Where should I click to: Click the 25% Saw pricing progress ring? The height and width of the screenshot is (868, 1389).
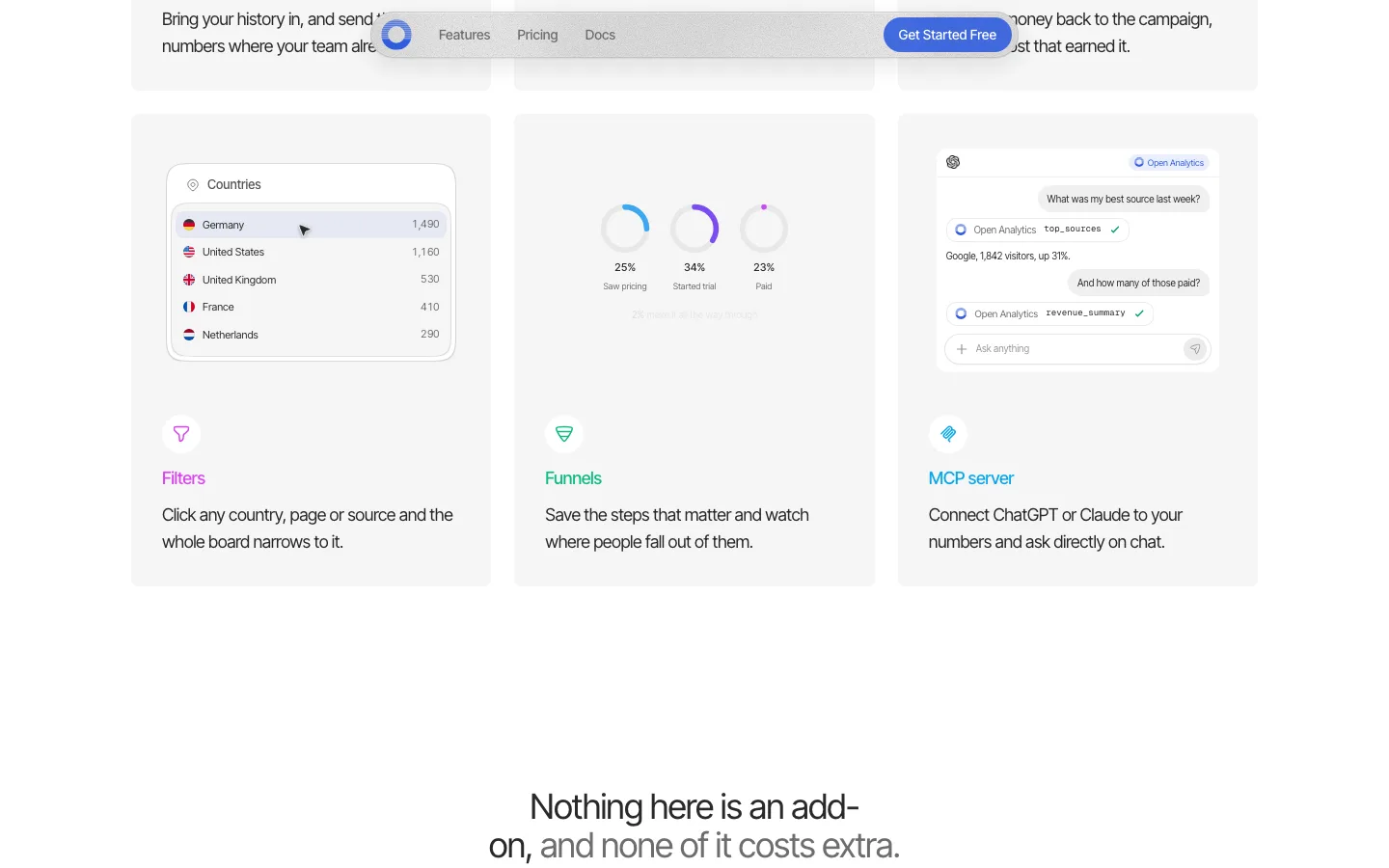[625, 229]
